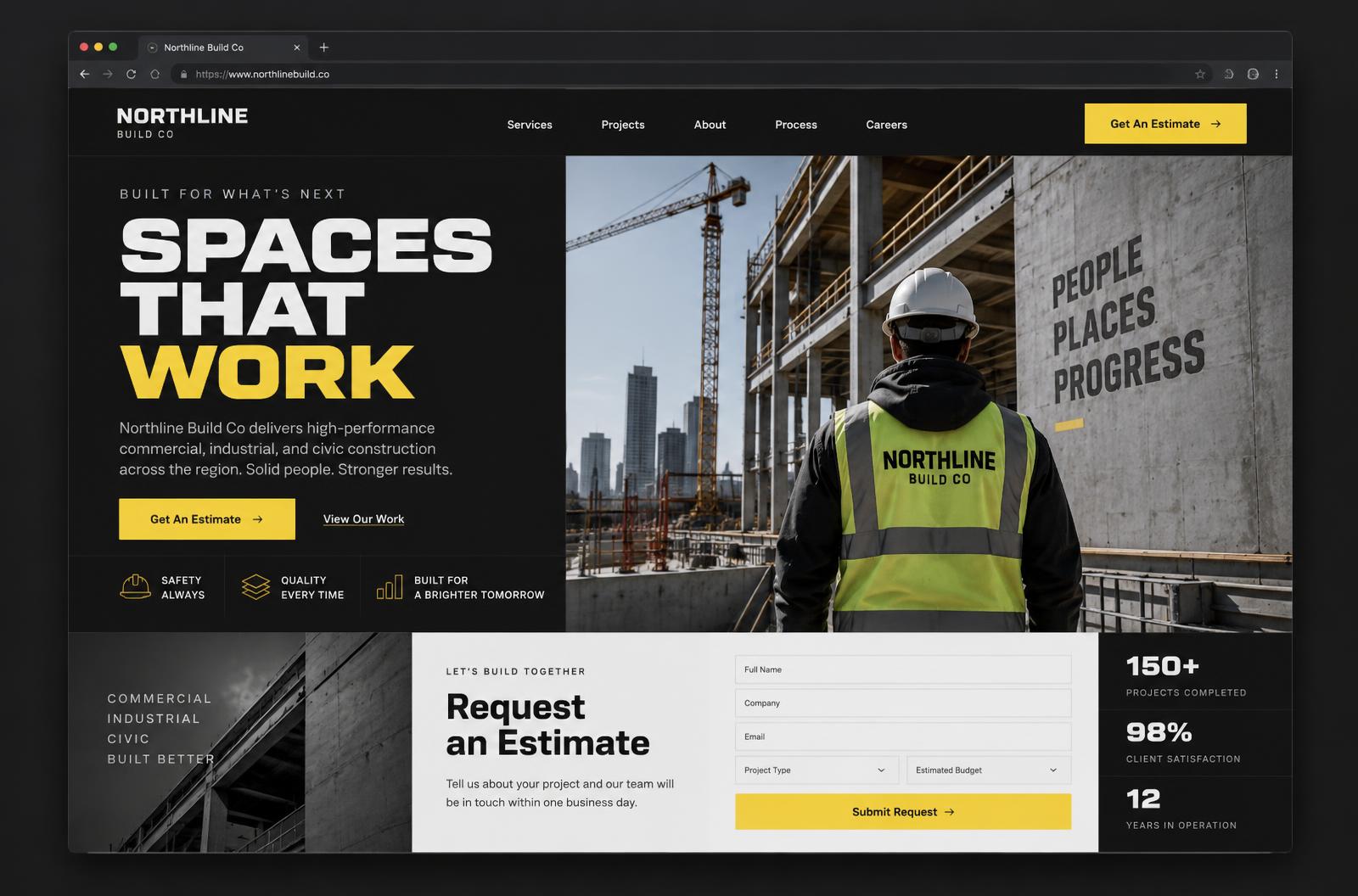Image resolution: width=1358 pixels, height=896 pixels.
Task: Click the bar chart Built For icon
Action: pos(390,586)
